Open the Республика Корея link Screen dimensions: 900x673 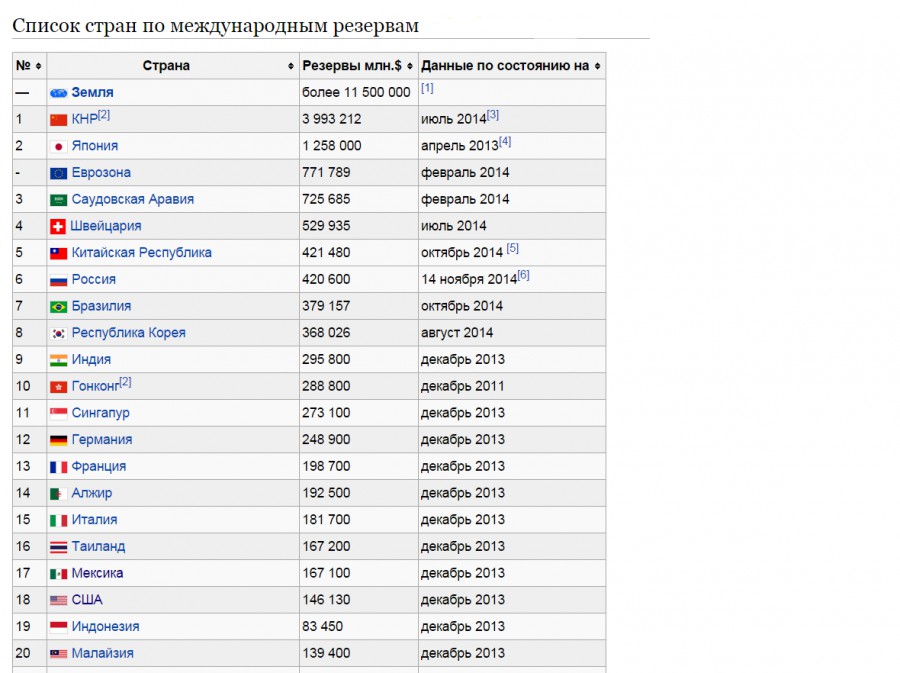click(x=129, y=333)
